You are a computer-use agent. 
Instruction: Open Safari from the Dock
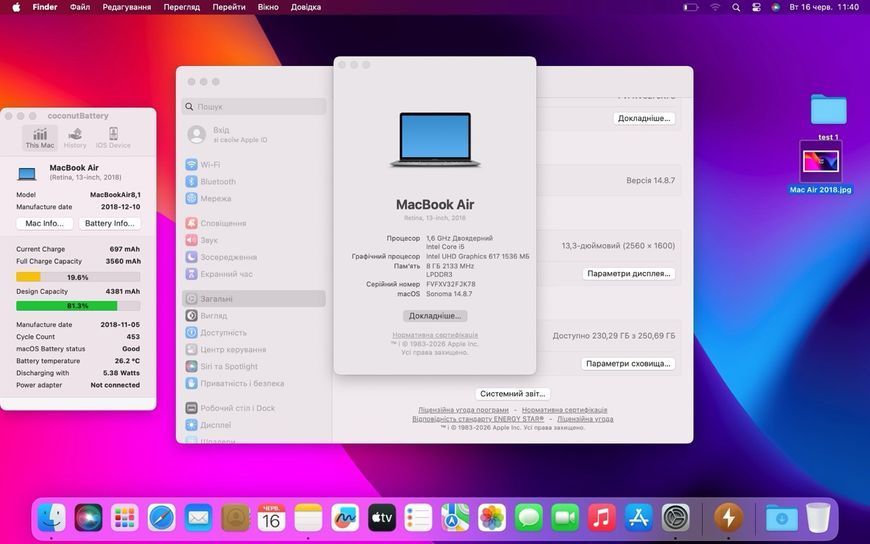[161, 518]
